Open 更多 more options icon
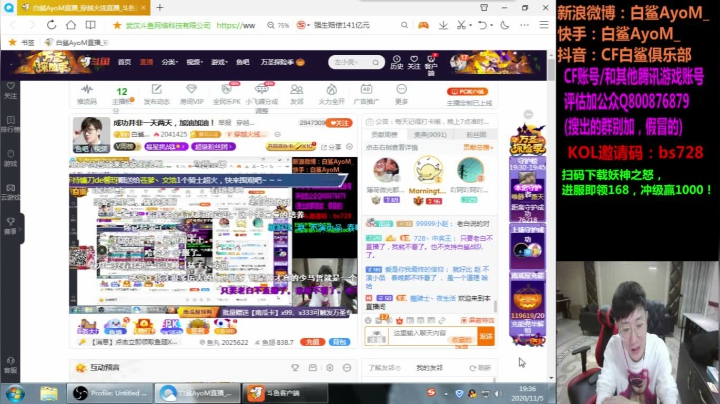The width and height of the screenshot is (720, 404). click(401, 94)
